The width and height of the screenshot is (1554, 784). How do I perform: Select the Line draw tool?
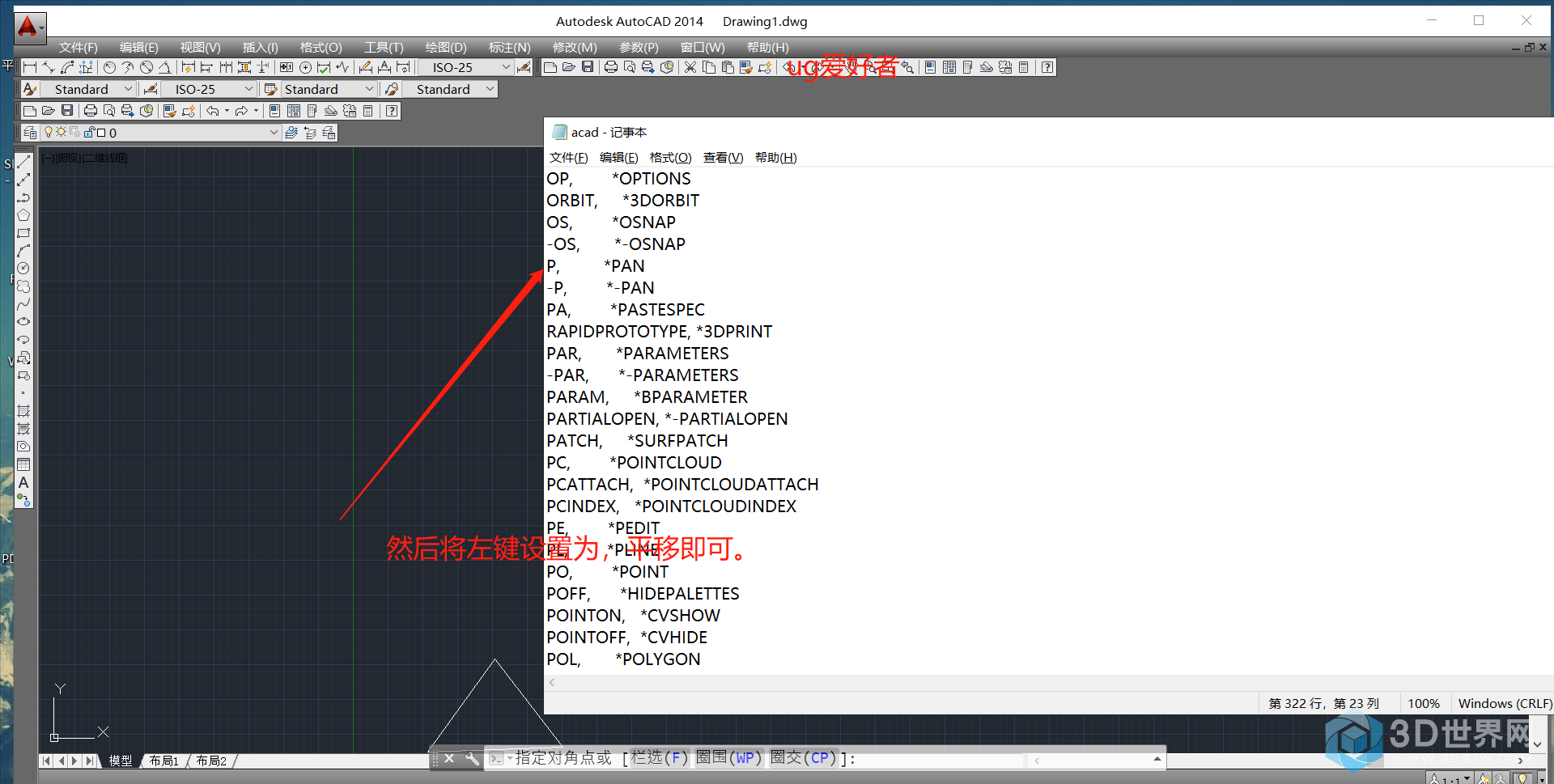pos(23,162)
